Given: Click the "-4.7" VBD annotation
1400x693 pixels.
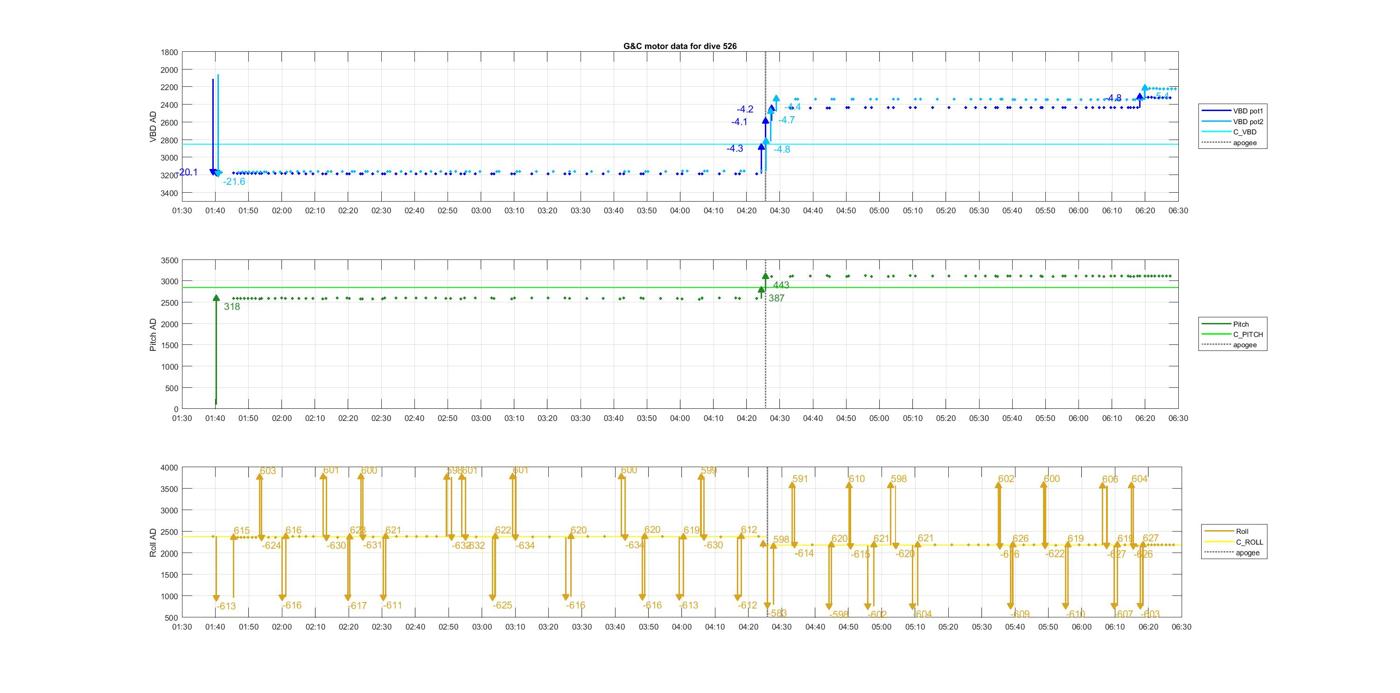Looking at the screenshot, I should pyautogui.click(x=787, y=120).
